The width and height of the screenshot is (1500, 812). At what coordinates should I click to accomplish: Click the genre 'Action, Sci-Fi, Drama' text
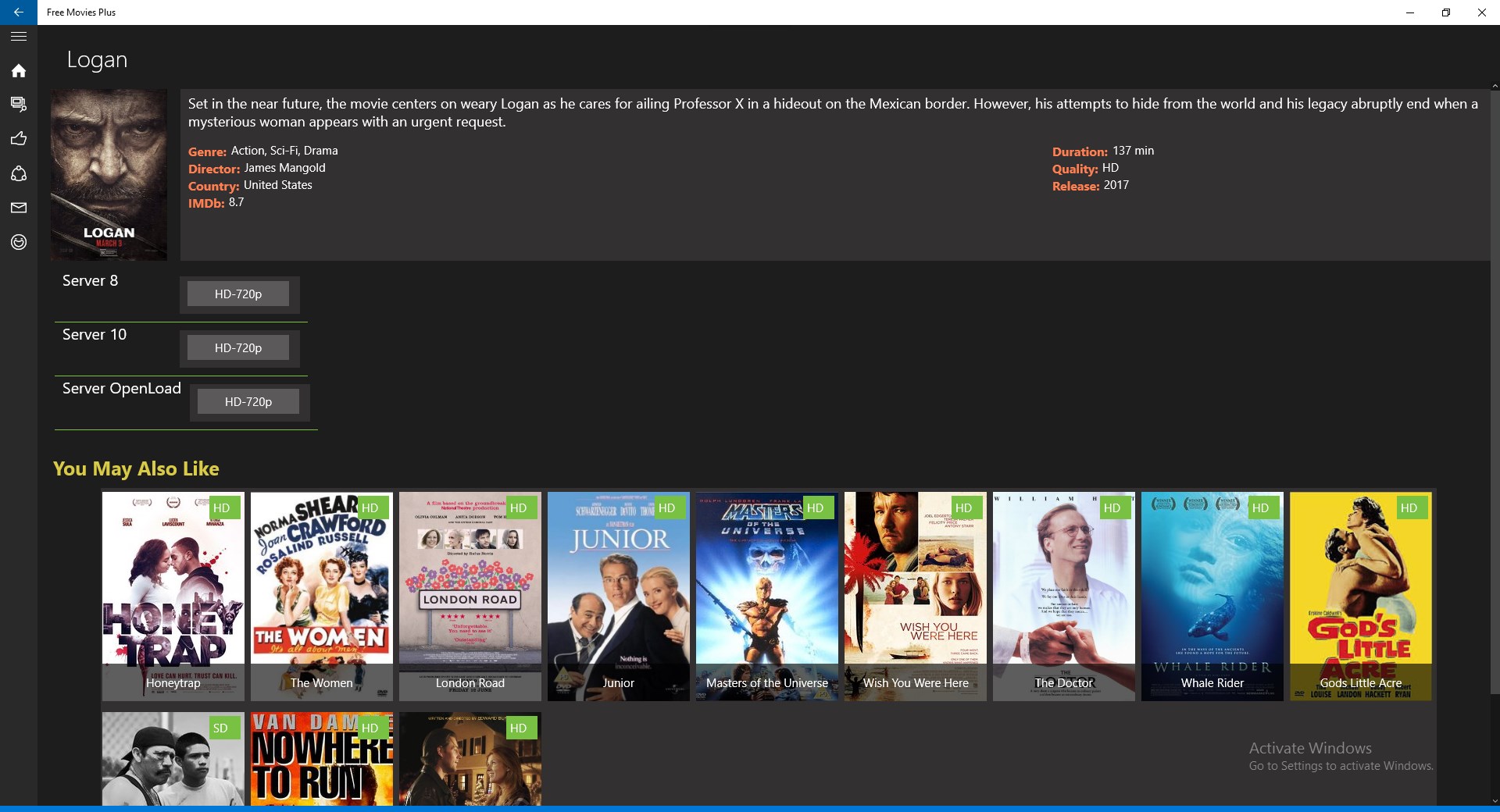click(284, 151)
